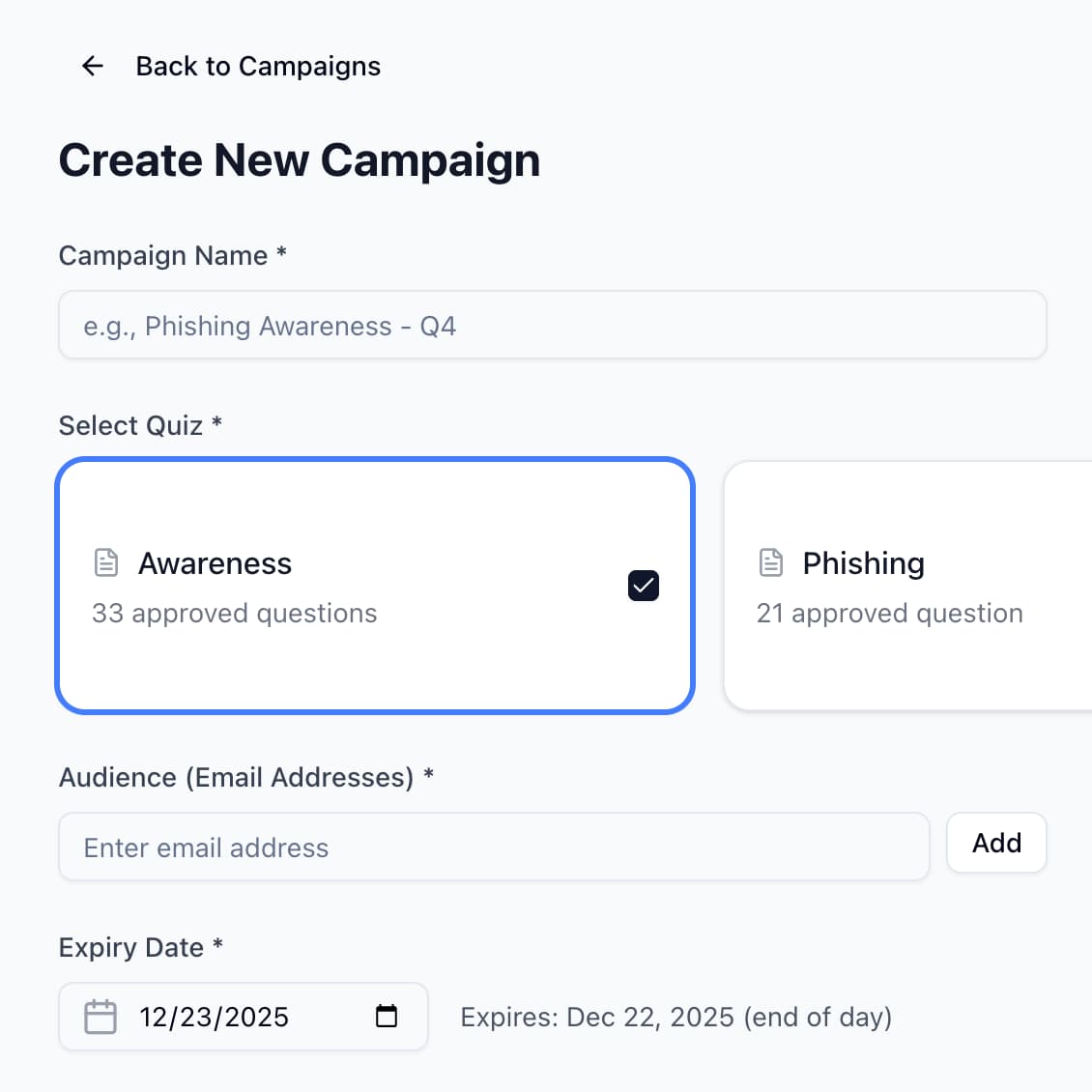Click the Enter email address field

(494, 847)
